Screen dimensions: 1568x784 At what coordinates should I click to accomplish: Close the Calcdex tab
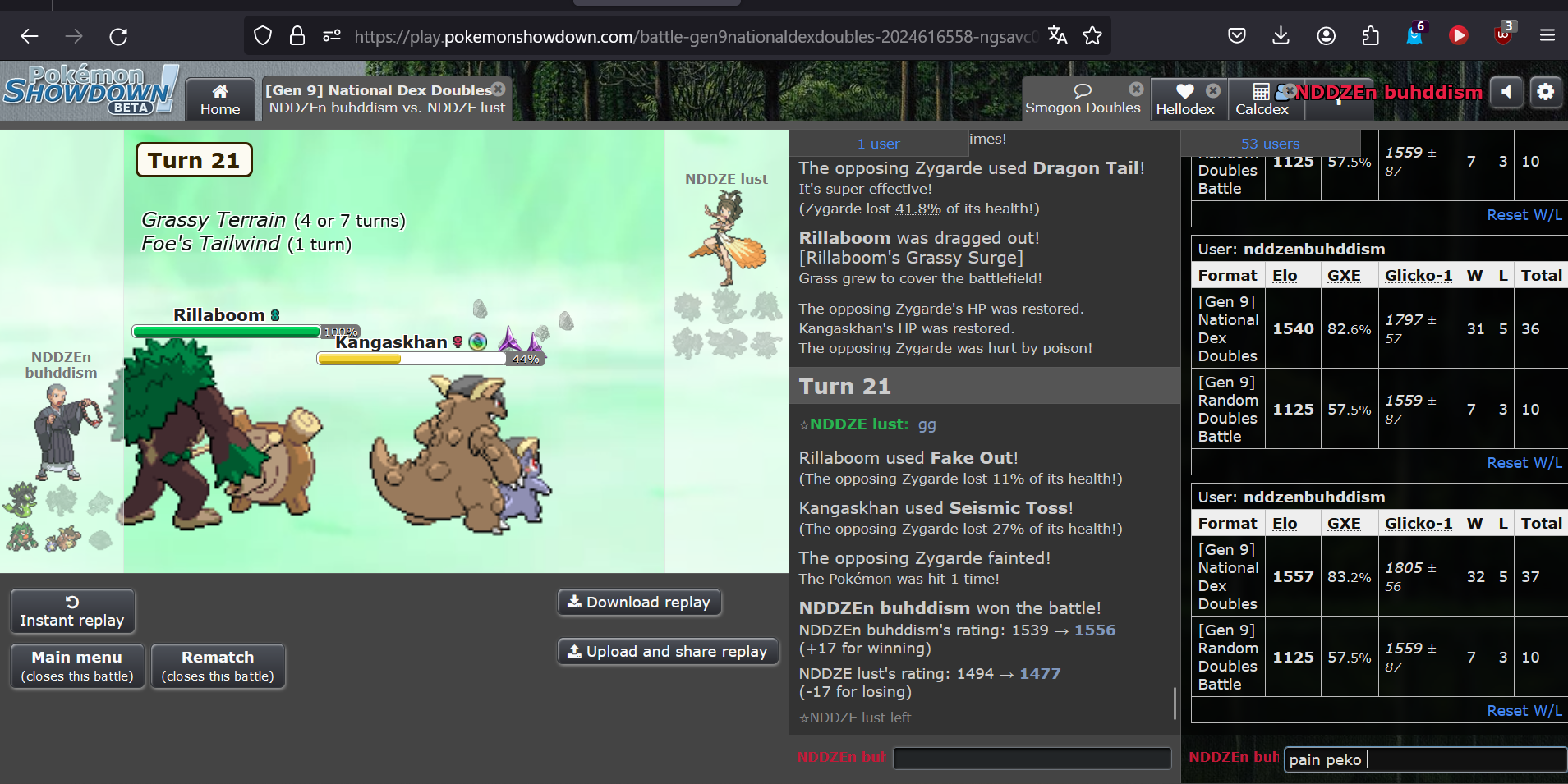pyautogui.click(x=1288, y=90)
